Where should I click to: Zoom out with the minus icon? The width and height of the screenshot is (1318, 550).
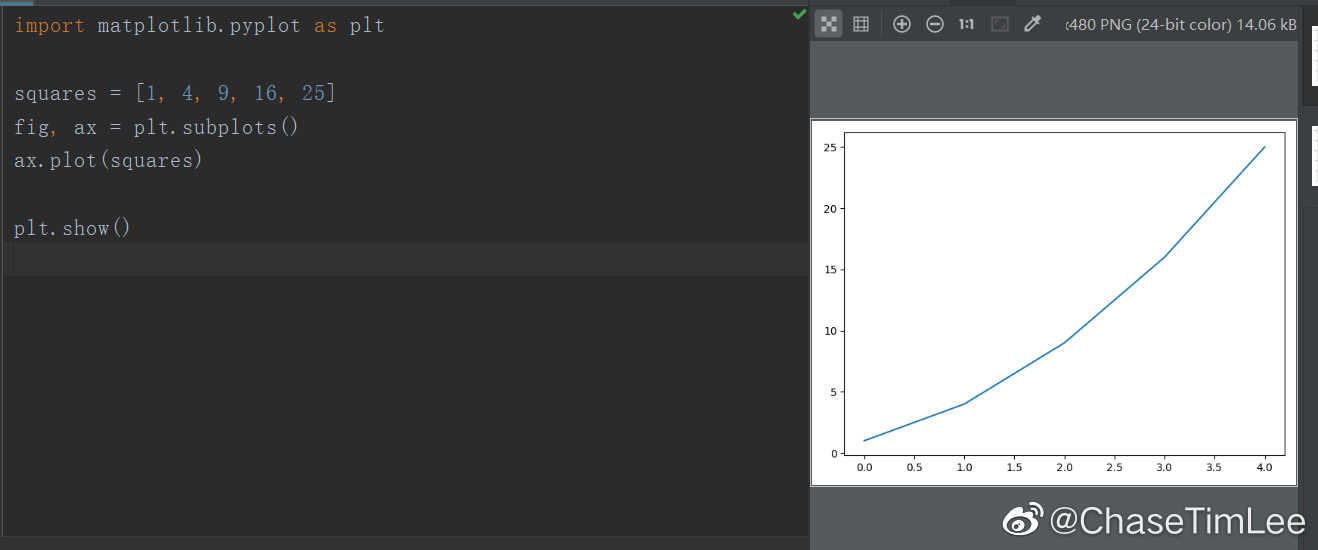click(x=934, y=24)
